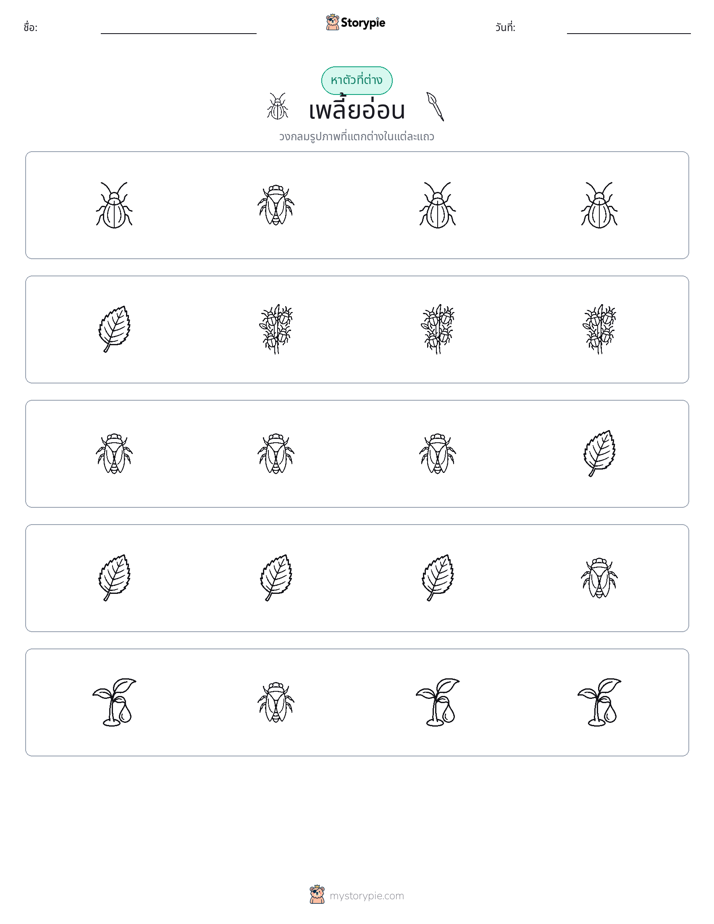Screen dimensions: 714x924
Task: Click the Storypie logo at the top
Action: pyautogui.click(x=355, y=22)
